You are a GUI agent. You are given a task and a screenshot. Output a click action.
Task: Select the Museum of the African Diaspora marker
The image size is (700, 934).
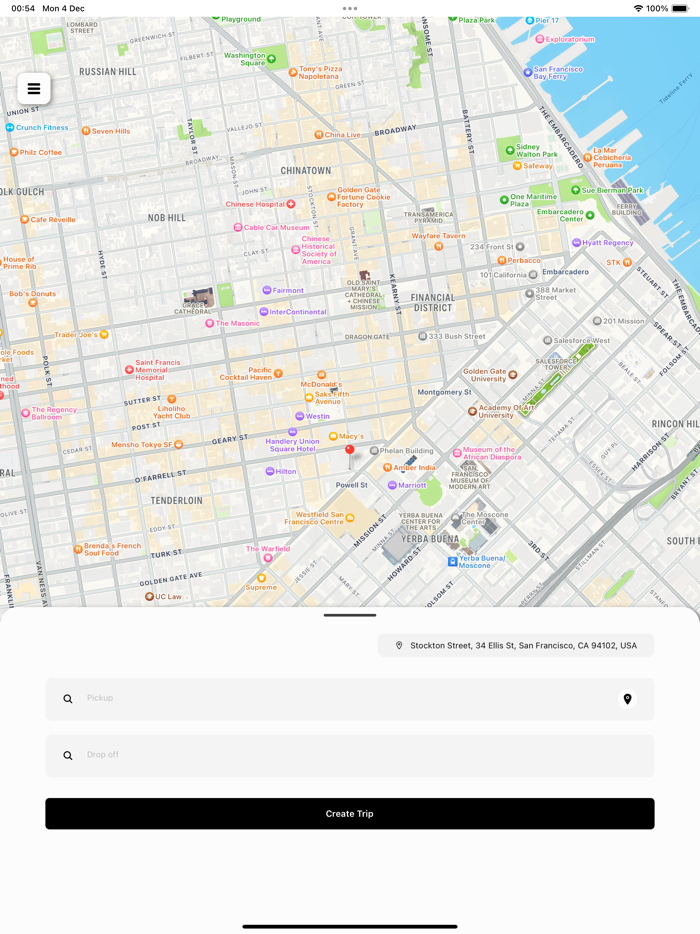coord(457,453)
